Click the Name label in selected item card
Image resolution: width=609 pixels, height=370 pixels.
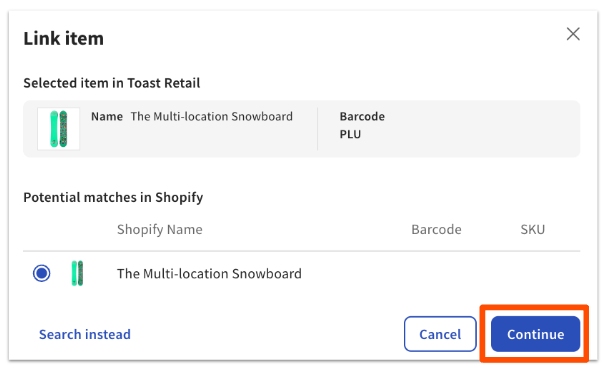(107, 116)
